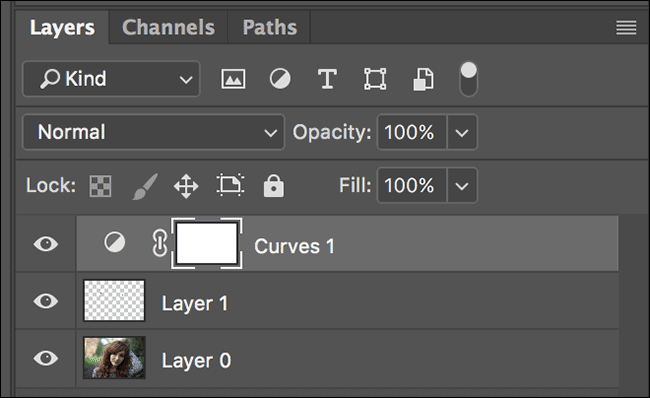Expand the Fill slider arrow
The width and height of the screenshot is (650, 398).
(x=462, y=186)
